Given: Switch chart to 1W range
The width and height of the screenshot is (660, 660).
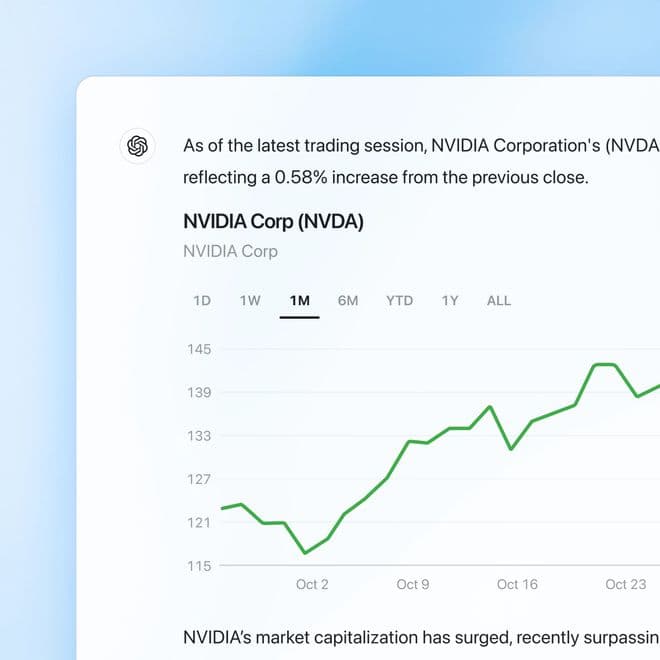Looking at the screenshot, I should tap(250, 300).
